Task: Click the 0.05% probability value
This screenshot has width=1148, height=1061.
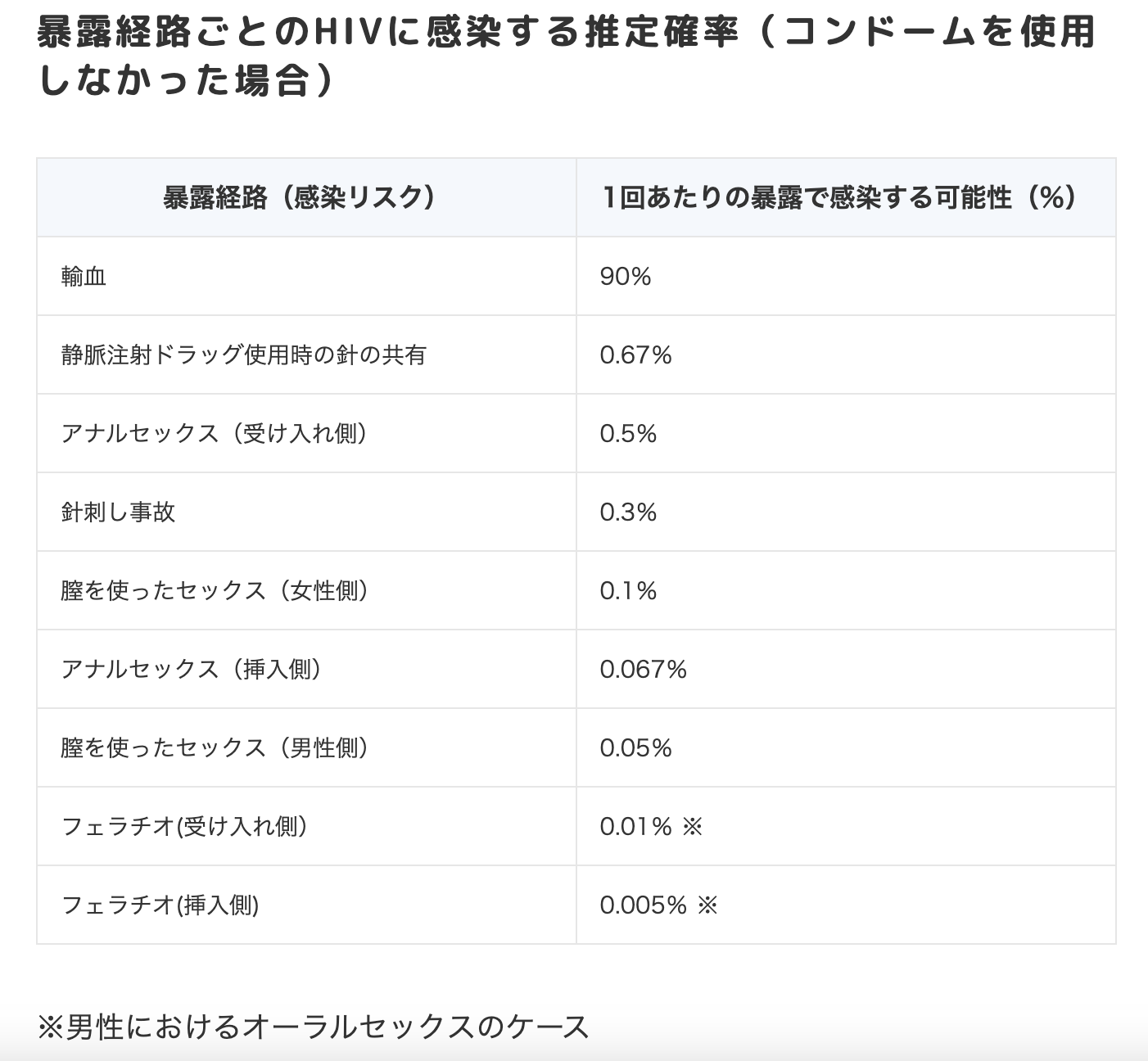Action: (x=635, y=748)
